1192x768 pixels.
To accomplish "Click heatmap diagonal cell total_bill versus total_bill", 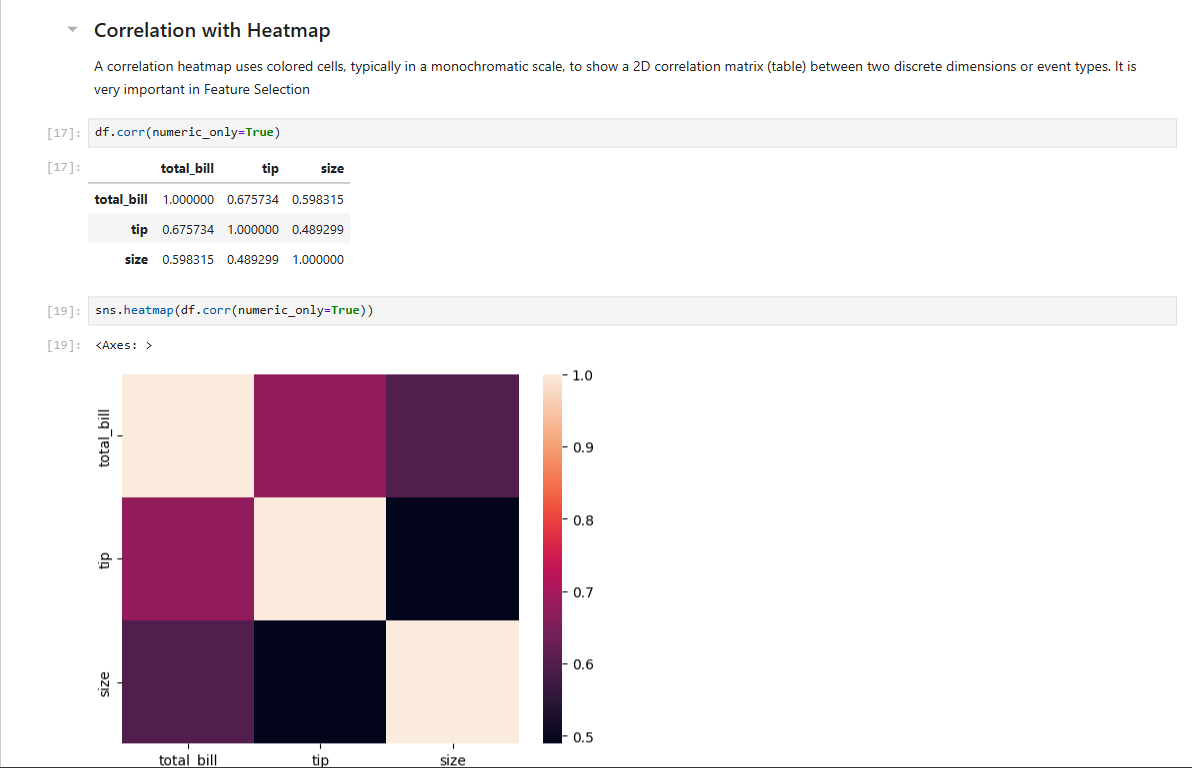I will 188,436.
